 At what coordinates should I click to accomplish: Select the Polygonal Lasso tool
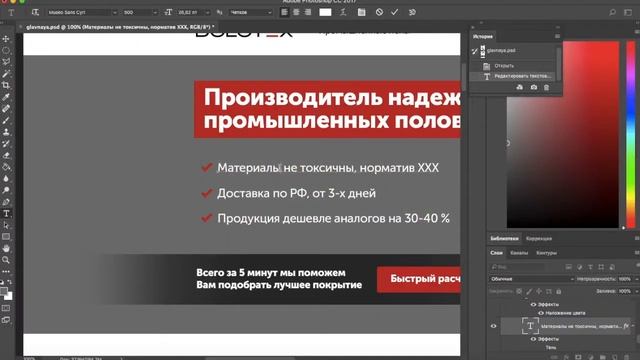[6, 62]
